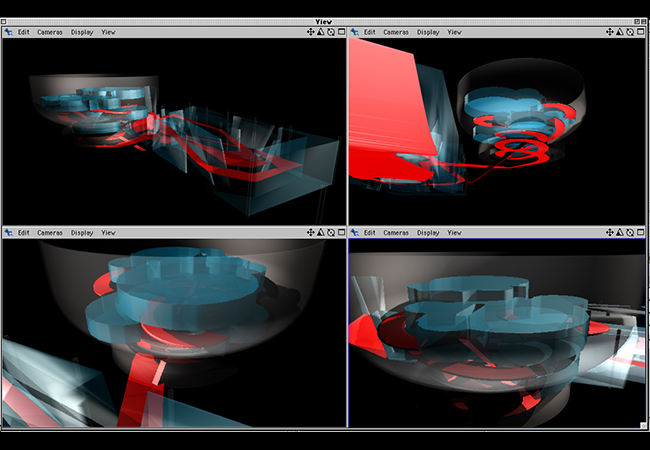Click the dolly triangle icon in the bottom-right viewport
650x450 pixels.
(621, 232)
